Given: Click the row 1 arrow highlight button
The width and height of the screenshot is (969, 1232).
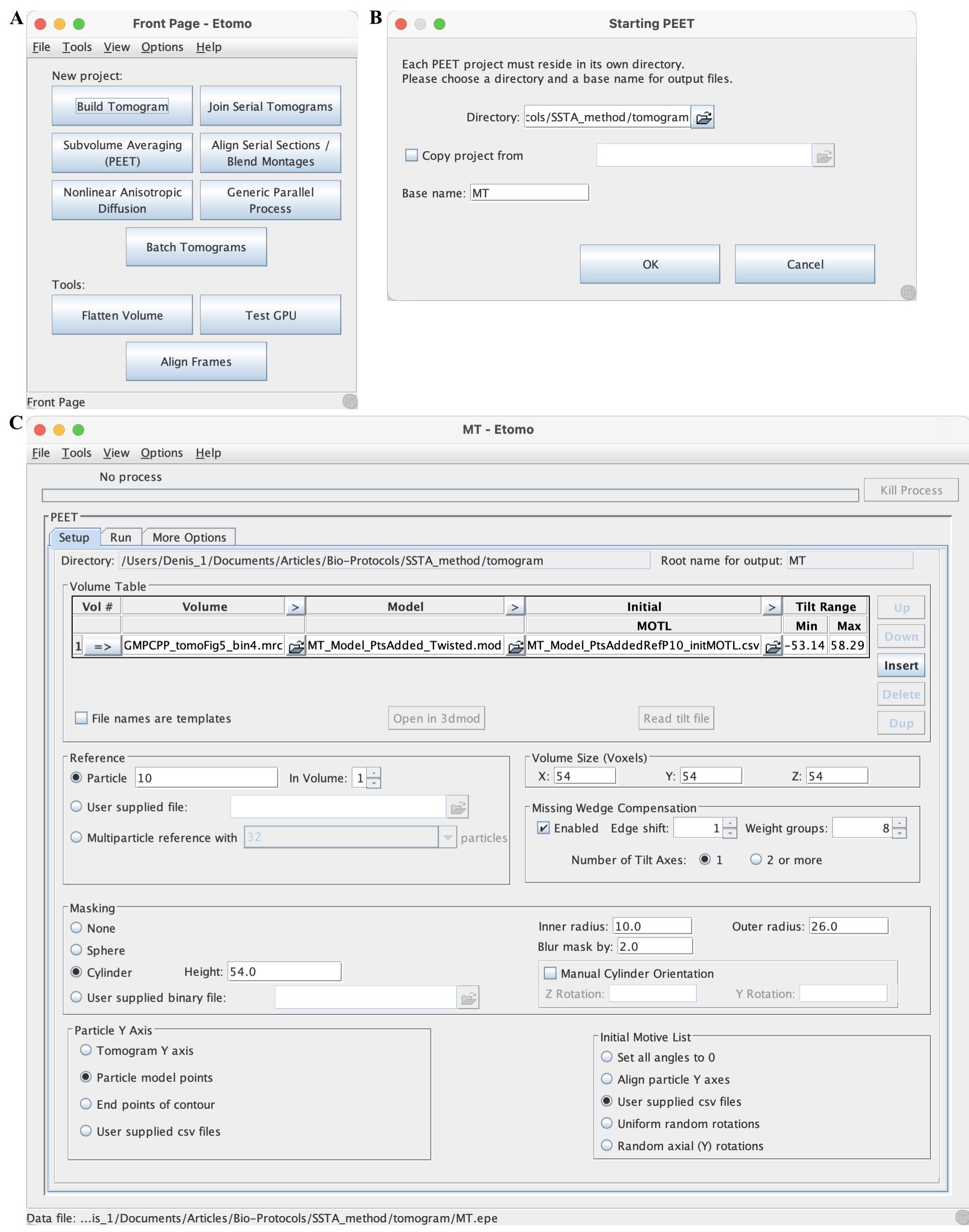Looking at the screenshot, I should point(103,646).
